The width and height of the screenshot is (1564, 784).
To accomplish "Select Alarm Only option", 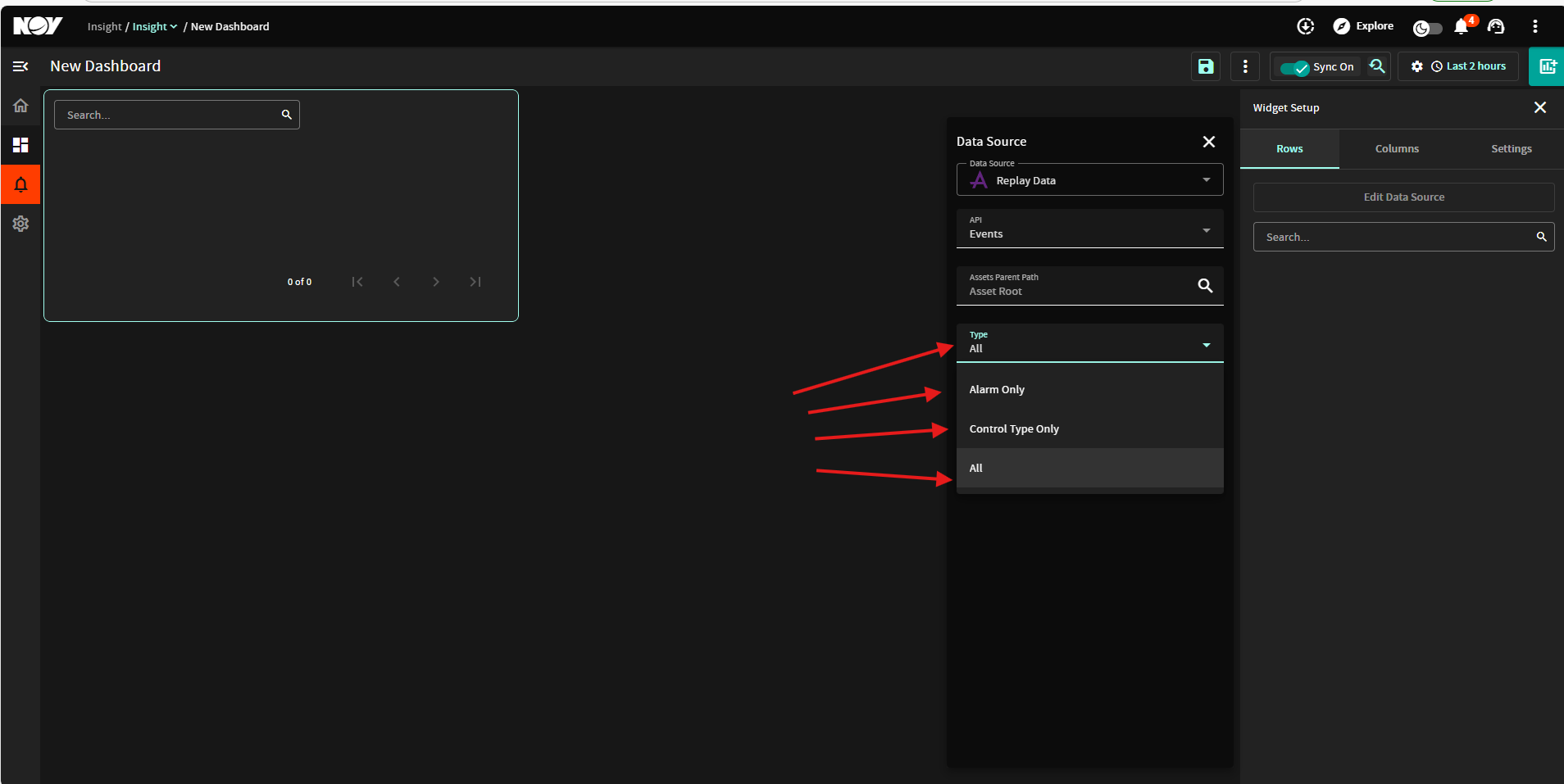I will tap(1089, 389).
